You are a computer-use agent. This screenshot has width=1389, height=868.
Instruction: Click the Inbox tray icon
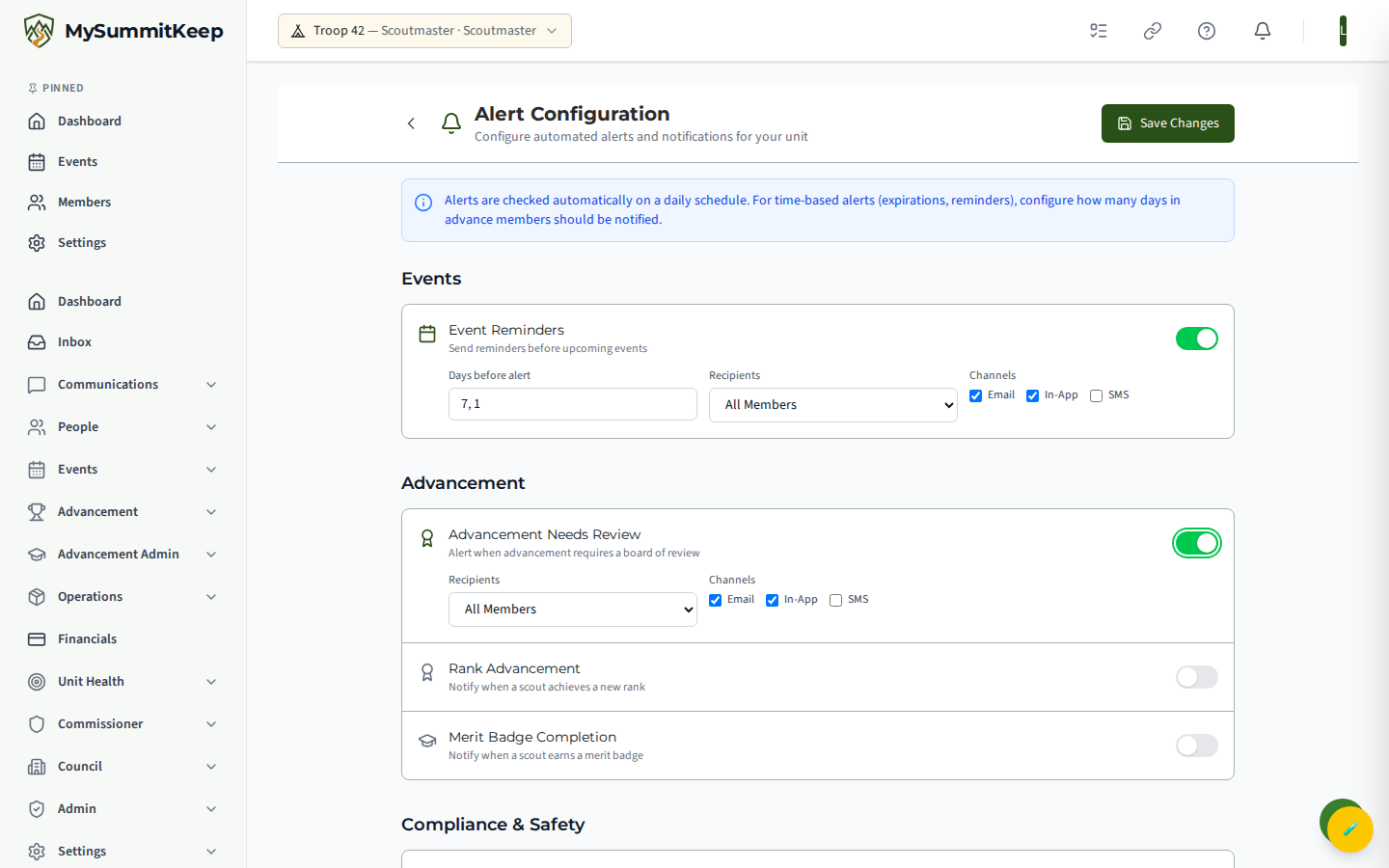click(x=37, y=342)
